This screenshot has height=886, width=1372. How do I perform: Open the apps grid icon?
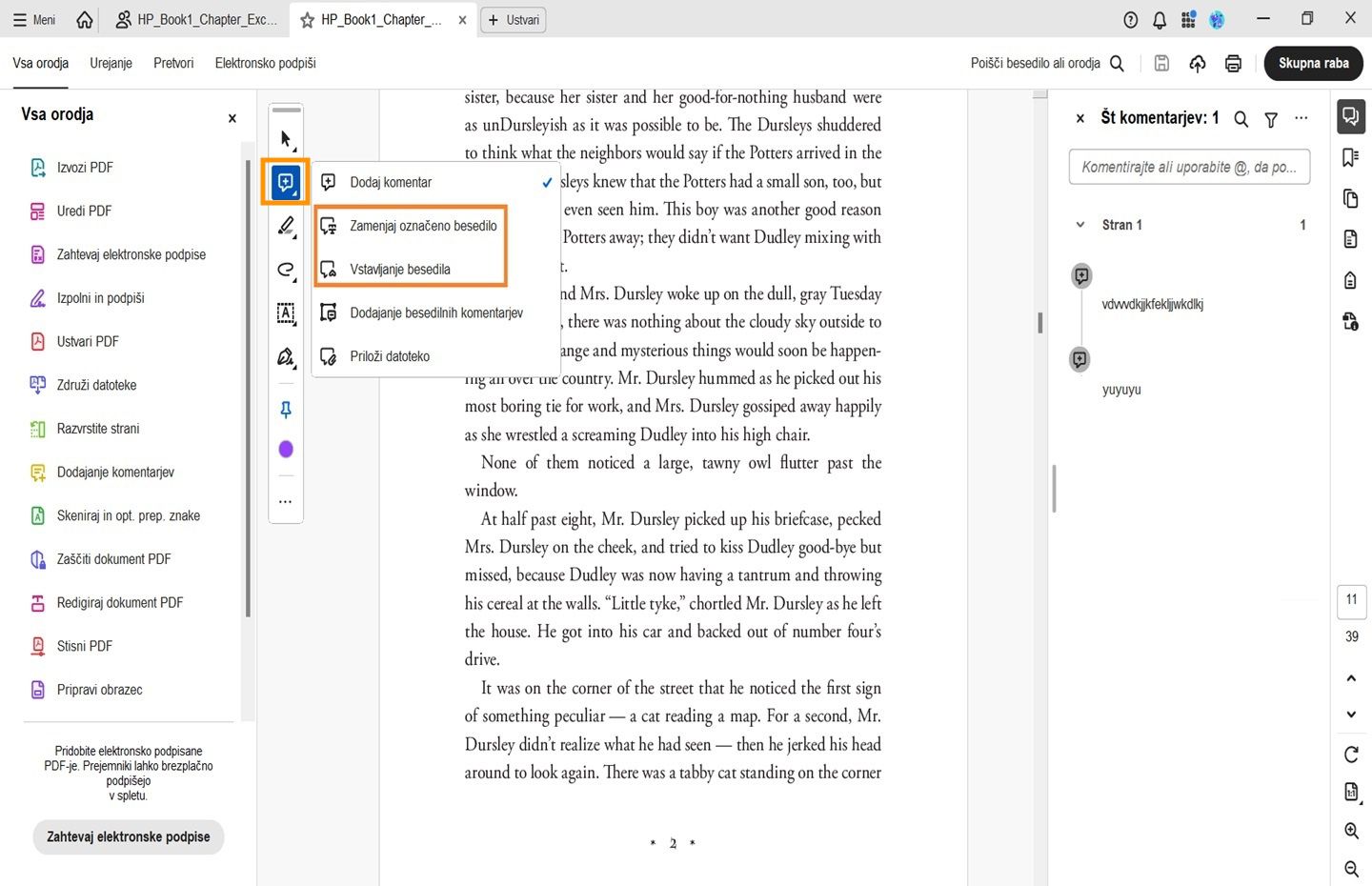tap(1188, 20)
